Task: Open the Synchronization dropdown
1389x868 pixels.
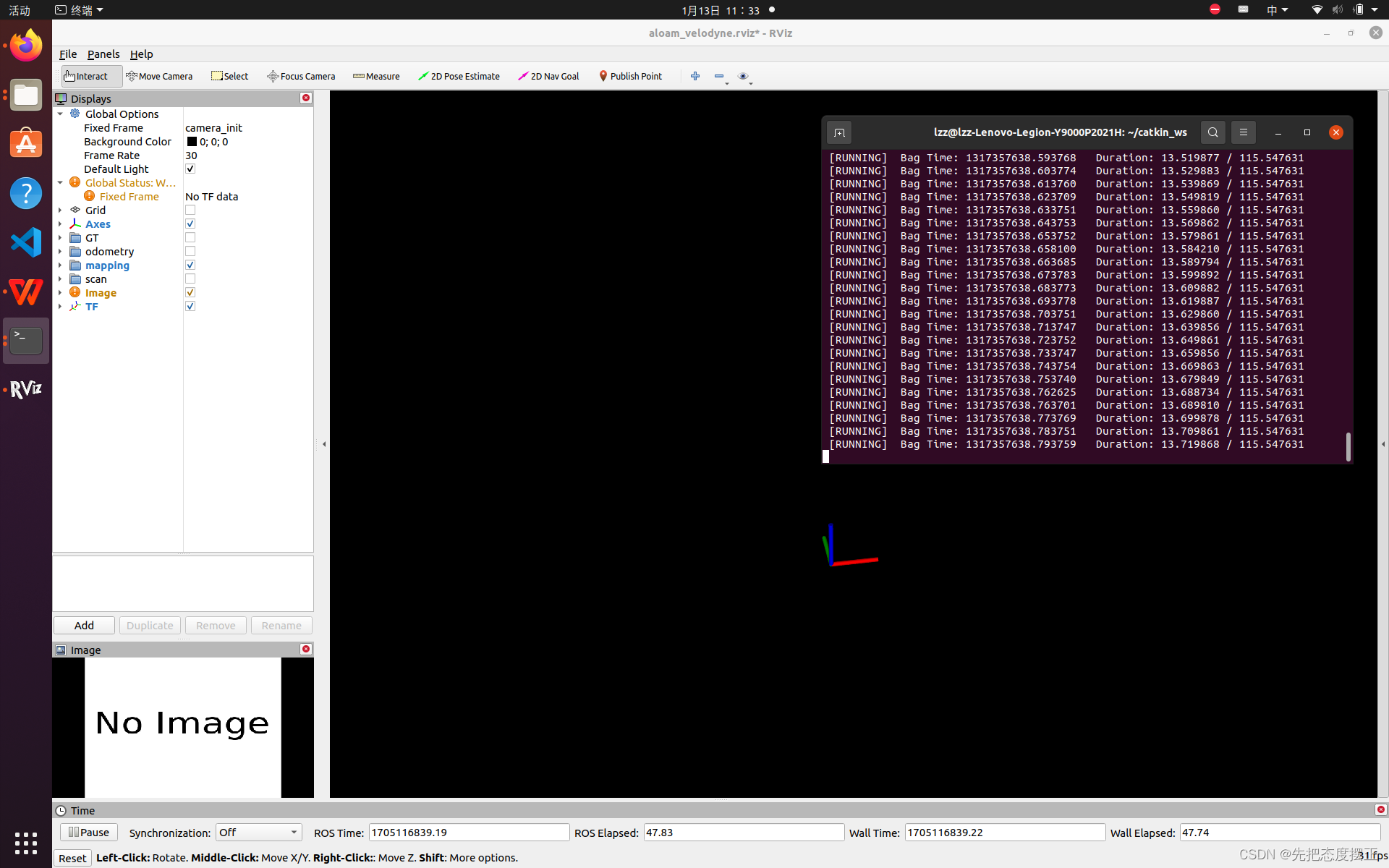Action: point(258,833)
